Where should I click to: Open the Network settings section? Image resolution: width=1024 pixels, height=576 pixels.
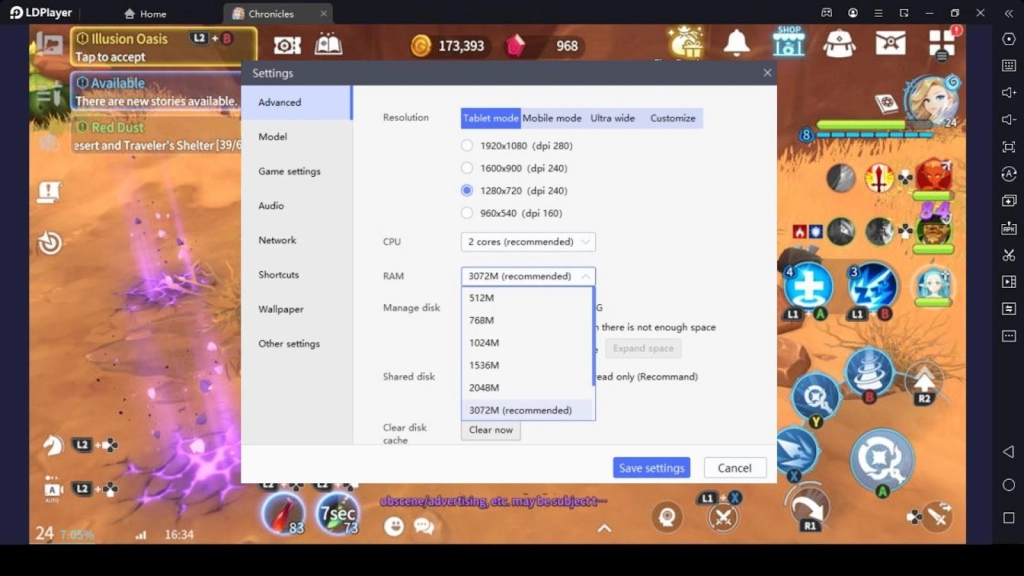tap(296, 240)
